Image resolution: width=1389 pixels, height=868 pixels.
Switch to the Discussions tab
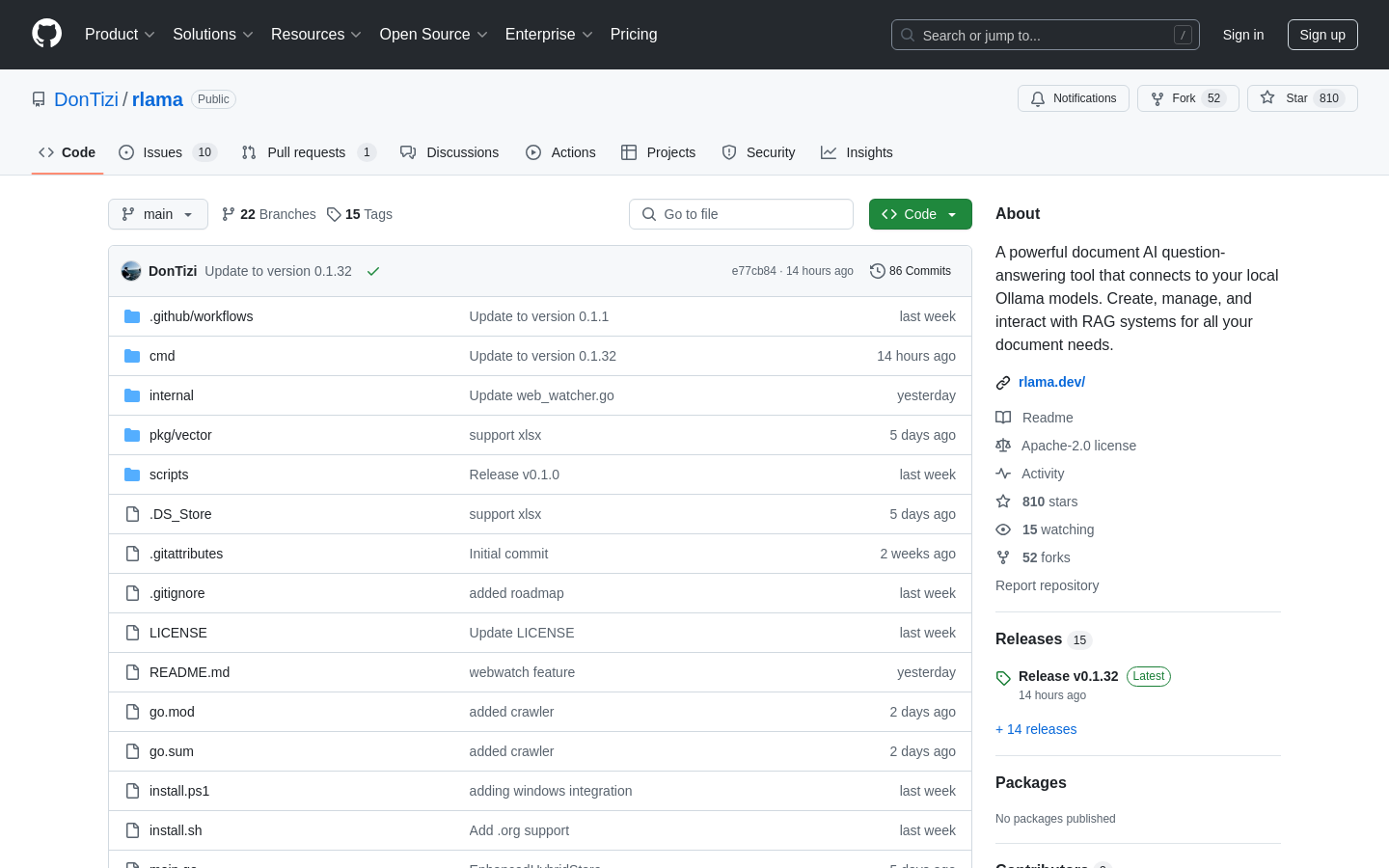pyautogui.click(x=449, y=152)
